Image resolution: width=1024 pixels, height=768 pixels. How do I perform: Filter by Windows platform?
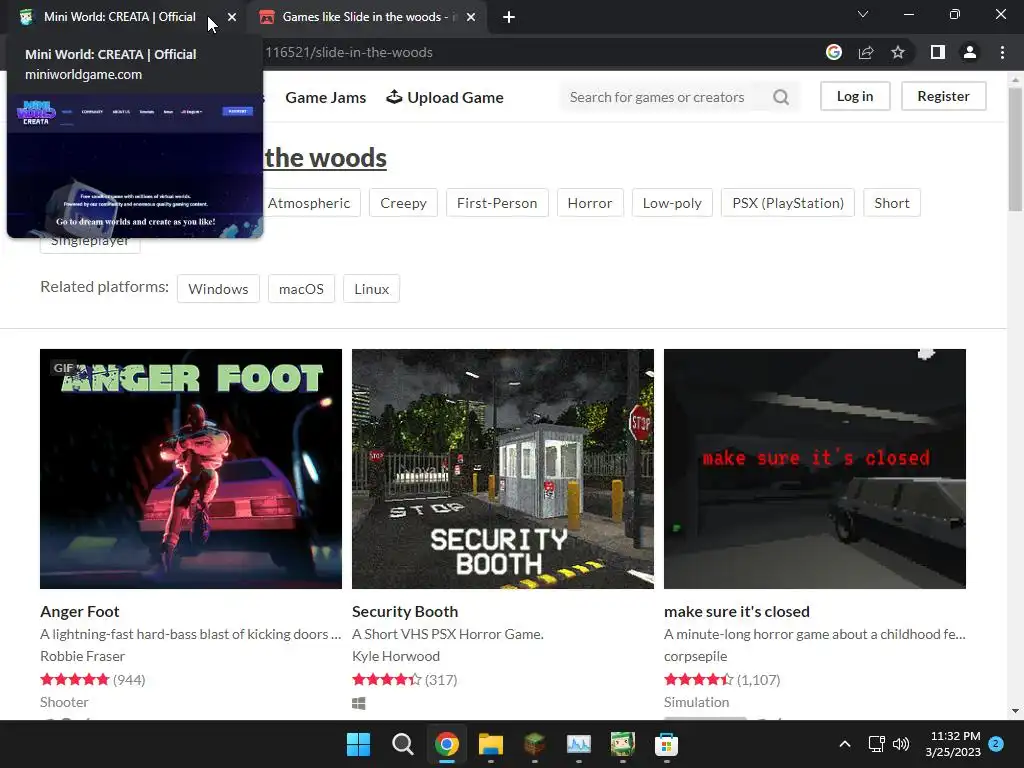point(218,289)
